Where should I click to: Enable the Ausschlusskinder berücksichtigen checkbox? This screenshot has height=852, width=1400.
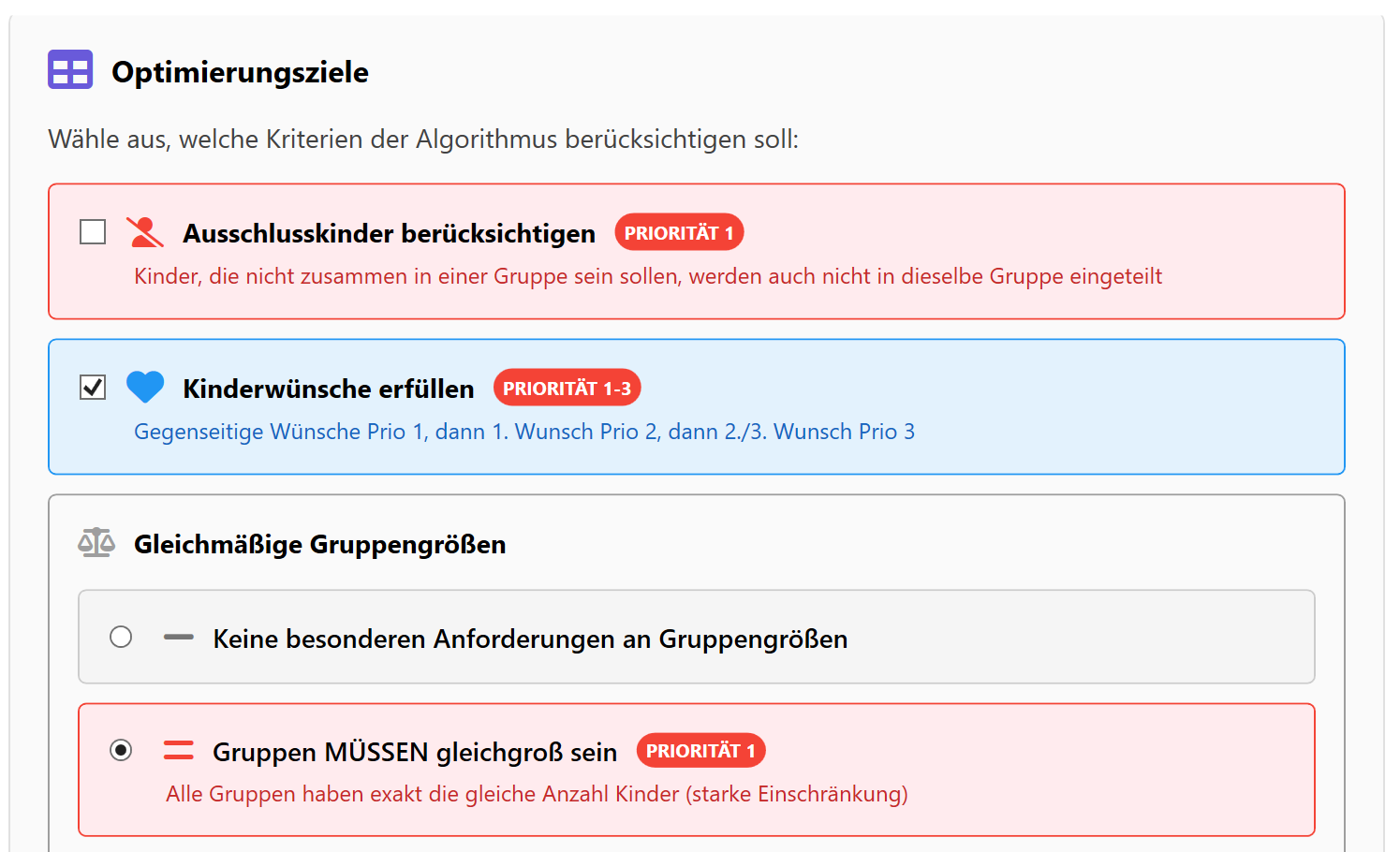[93, 232]
